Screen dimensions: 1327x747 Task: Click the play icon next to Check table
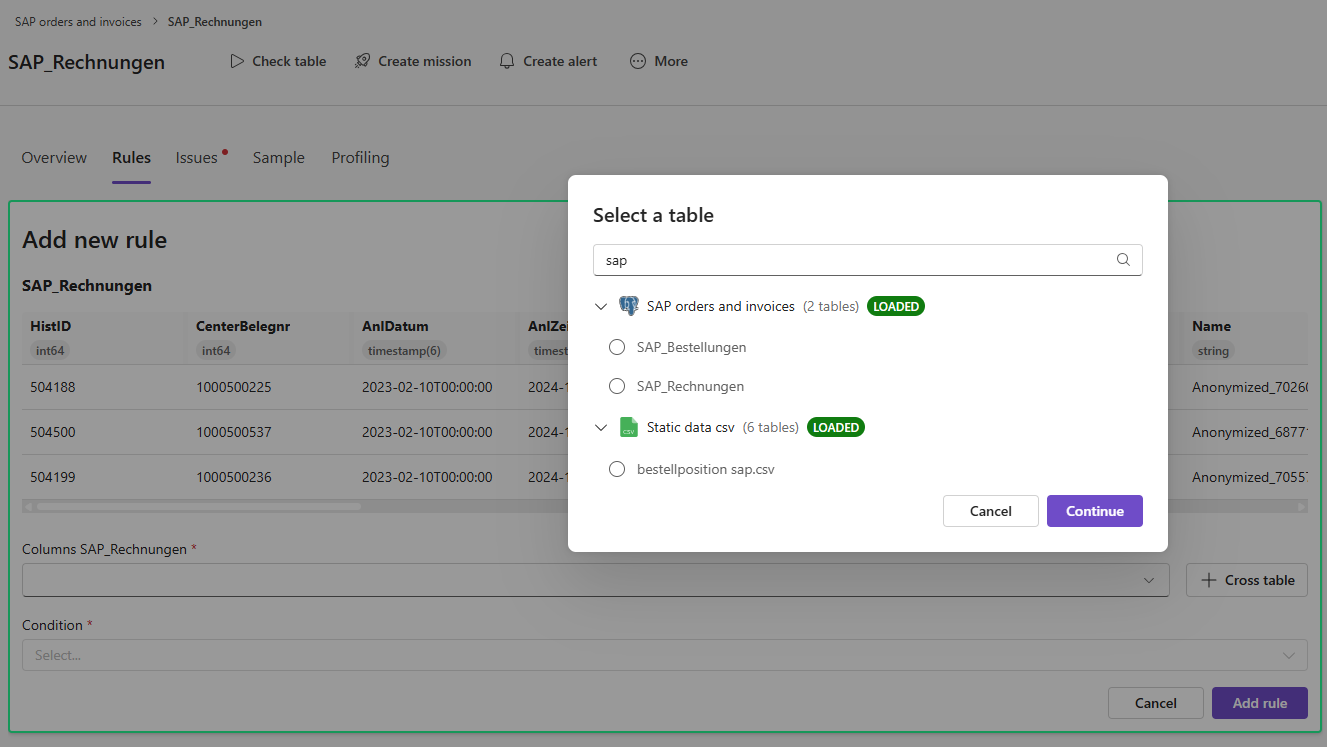(237, 61)
